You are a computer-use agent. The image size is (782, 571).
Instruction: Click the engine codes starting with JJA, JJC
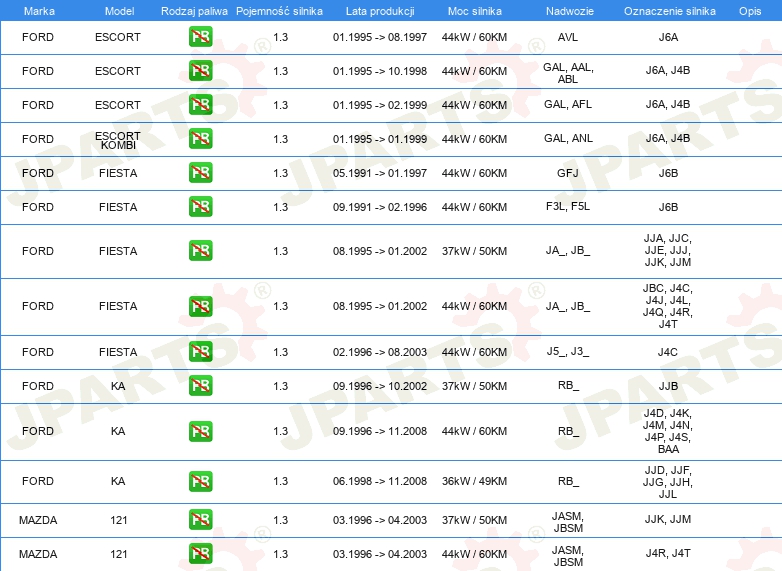point(668,250)
